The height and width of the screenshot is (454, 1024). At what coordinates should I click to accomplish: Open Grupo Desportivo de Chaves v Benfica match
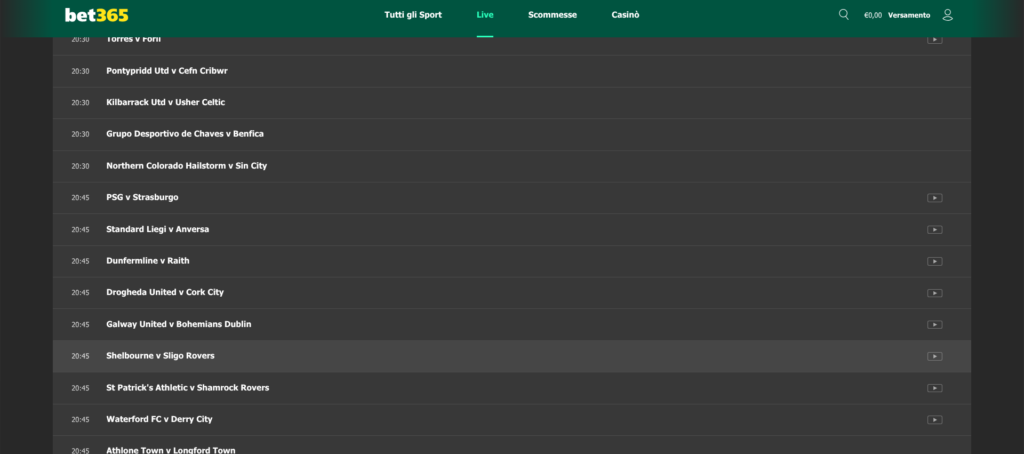point(185,134)
